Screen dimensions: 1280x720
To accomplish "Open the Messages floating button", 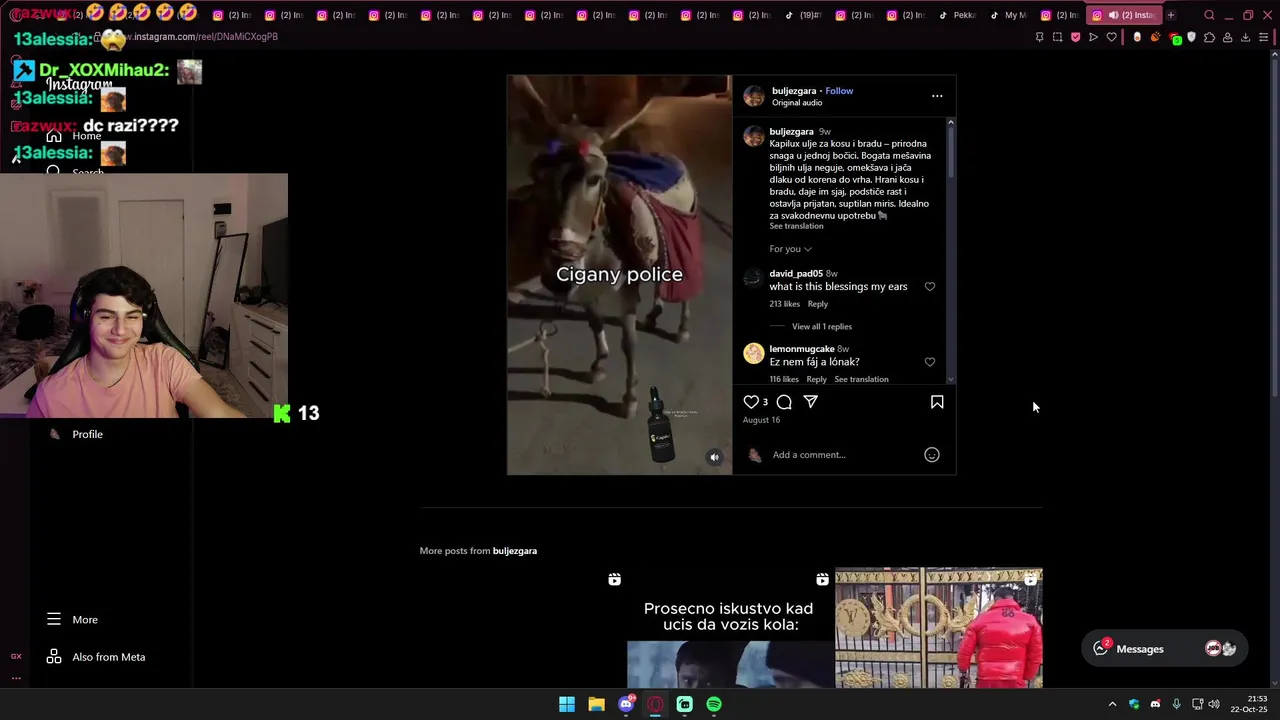I will 1163,649.
